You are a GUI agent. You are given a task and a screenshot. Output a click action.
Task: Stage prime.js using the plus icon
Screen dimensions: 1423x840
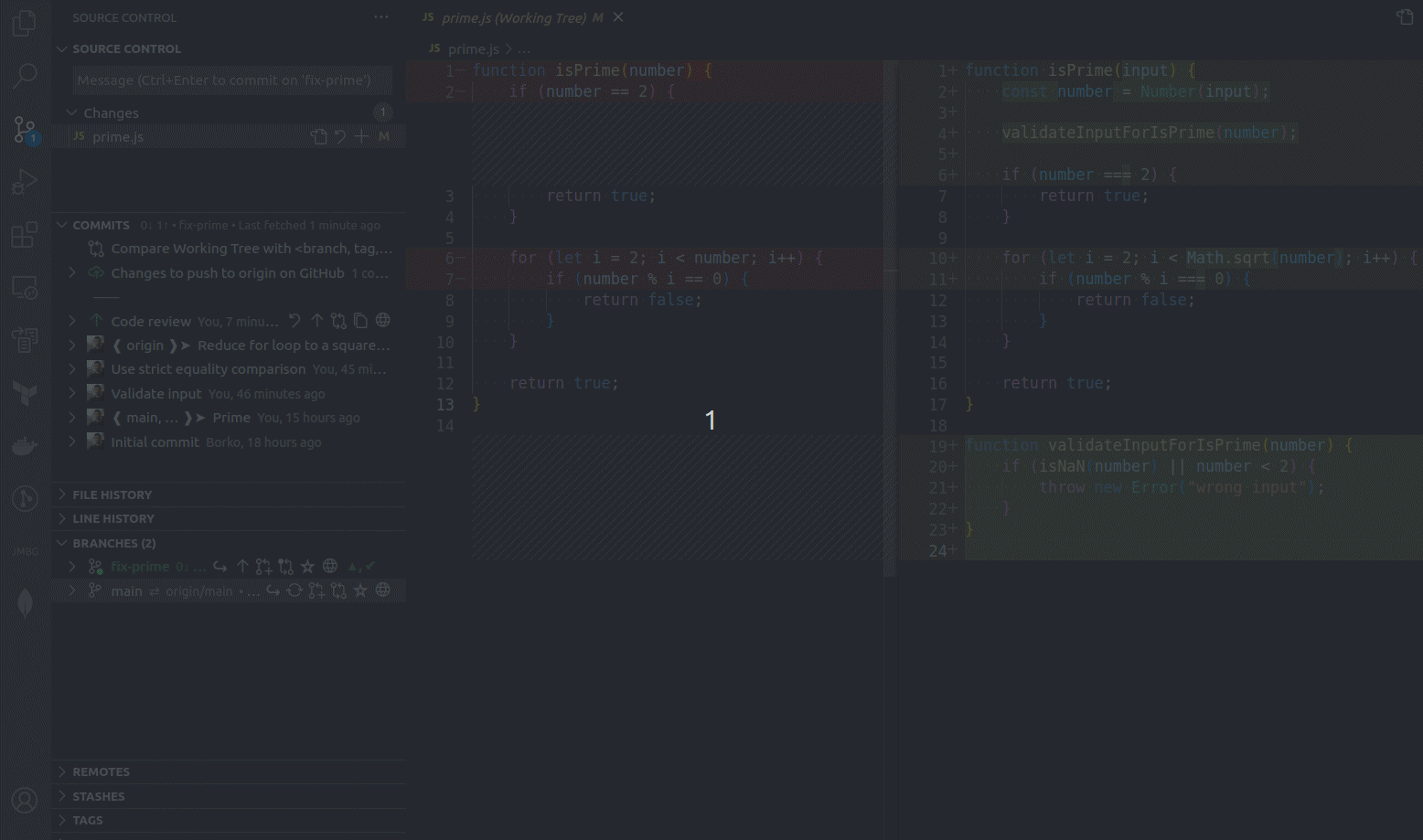point(360,136)
